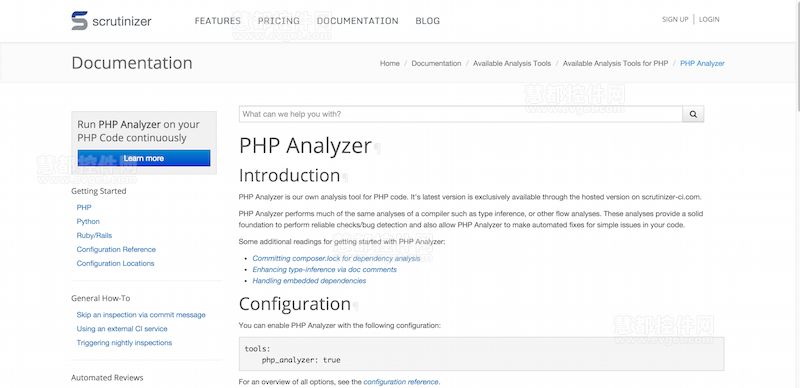Open 'Handling embedded dependencies' link
The width and height of the screenshot is (800, 388).
pos(309,281)
